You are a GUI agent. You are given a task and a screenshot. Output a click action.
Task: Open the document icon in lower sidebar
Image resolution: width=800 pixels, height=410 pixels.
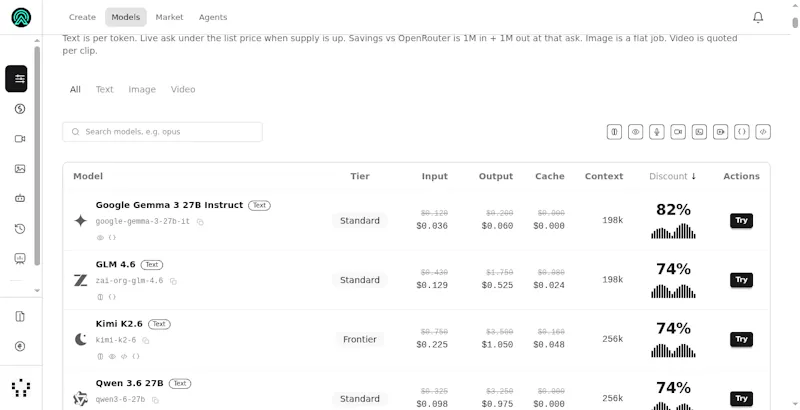pos(20,317)
